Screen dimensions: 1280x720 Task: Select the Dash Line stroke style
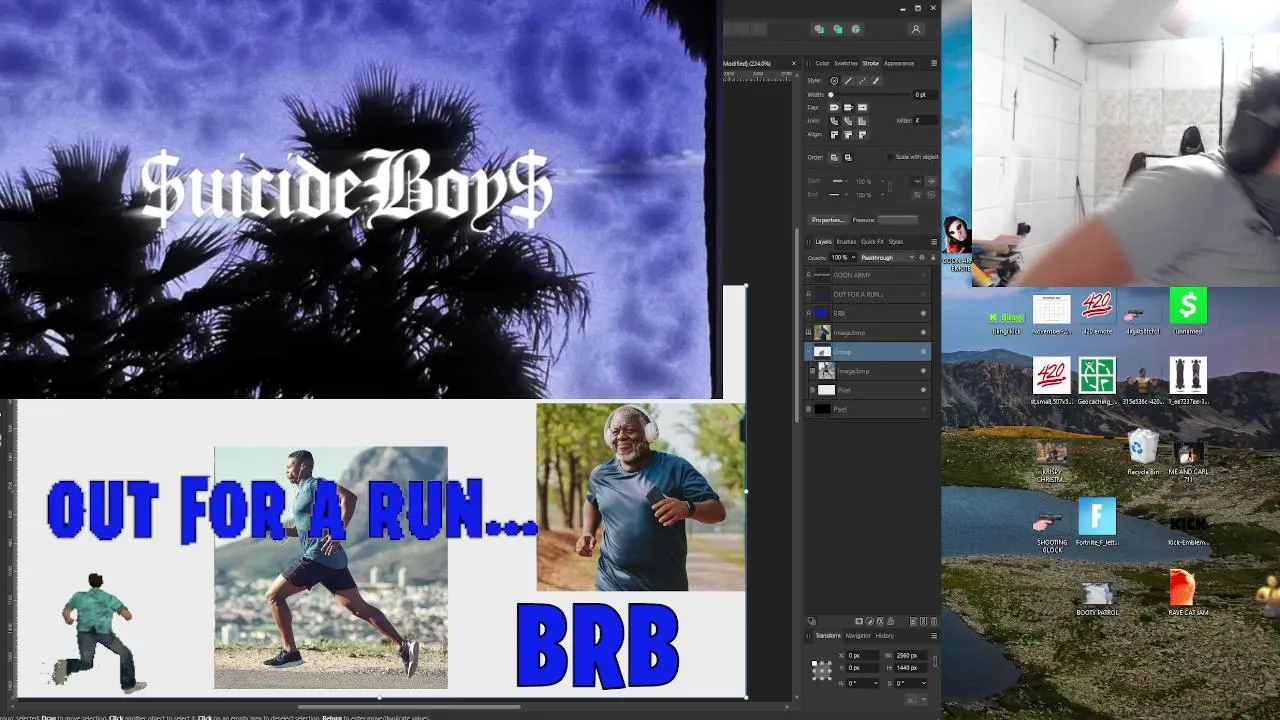pyautogui.click(x=862, y=81)
